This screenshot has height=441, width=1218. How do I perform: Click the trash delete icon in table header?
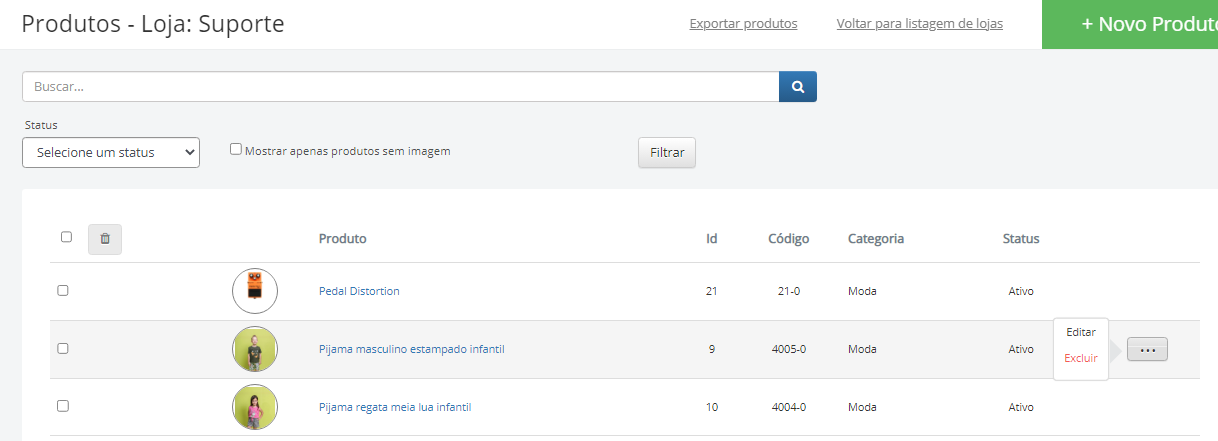click(105, 239)
